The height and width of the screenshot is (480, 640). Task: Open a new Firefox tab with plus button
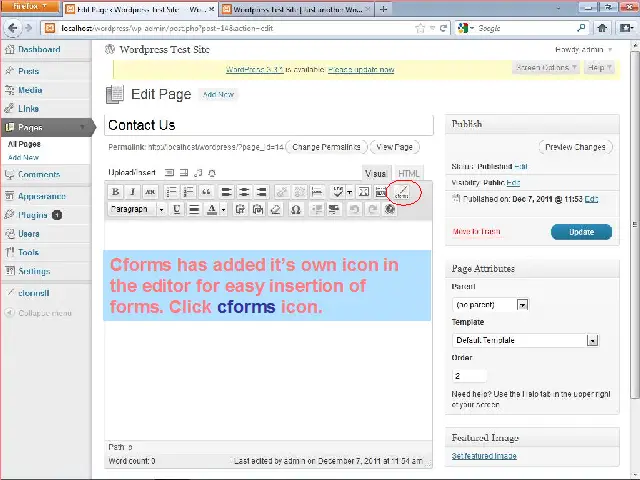[383, 9]
